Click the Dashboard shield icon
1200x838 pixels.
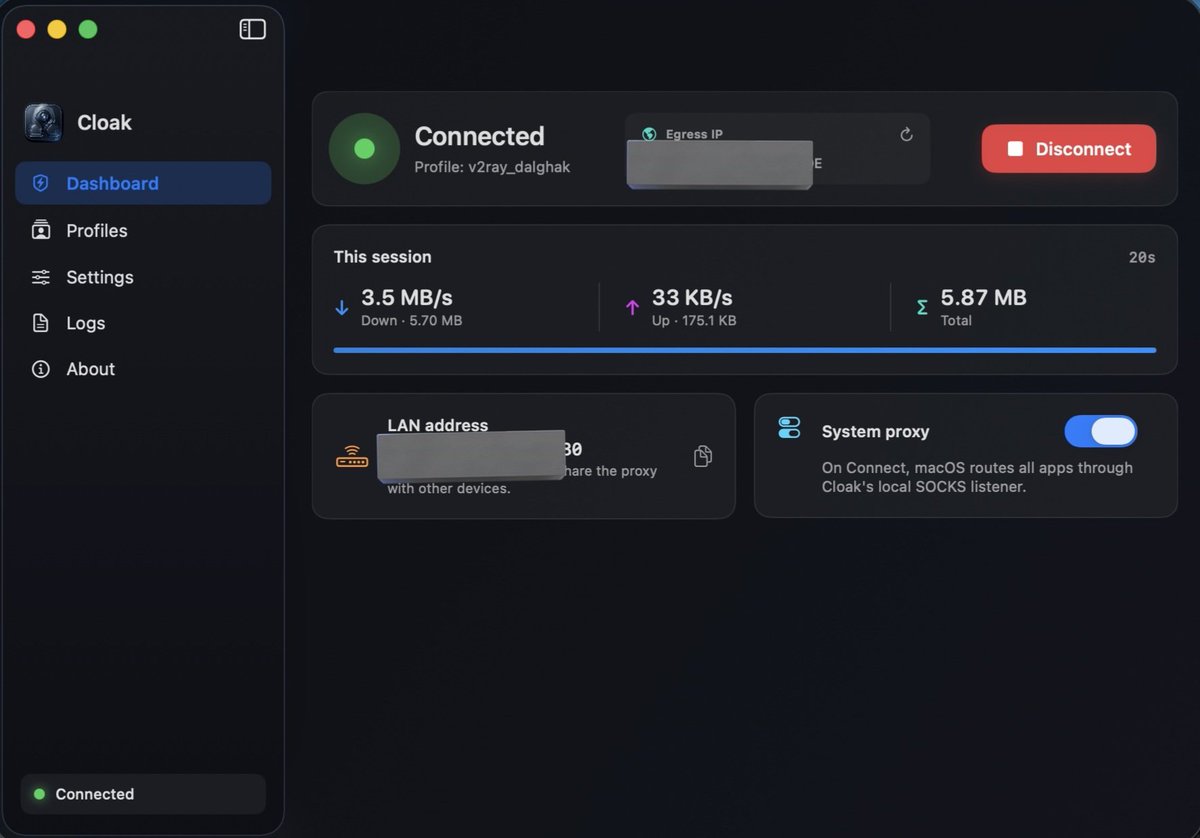click(41, 183)
